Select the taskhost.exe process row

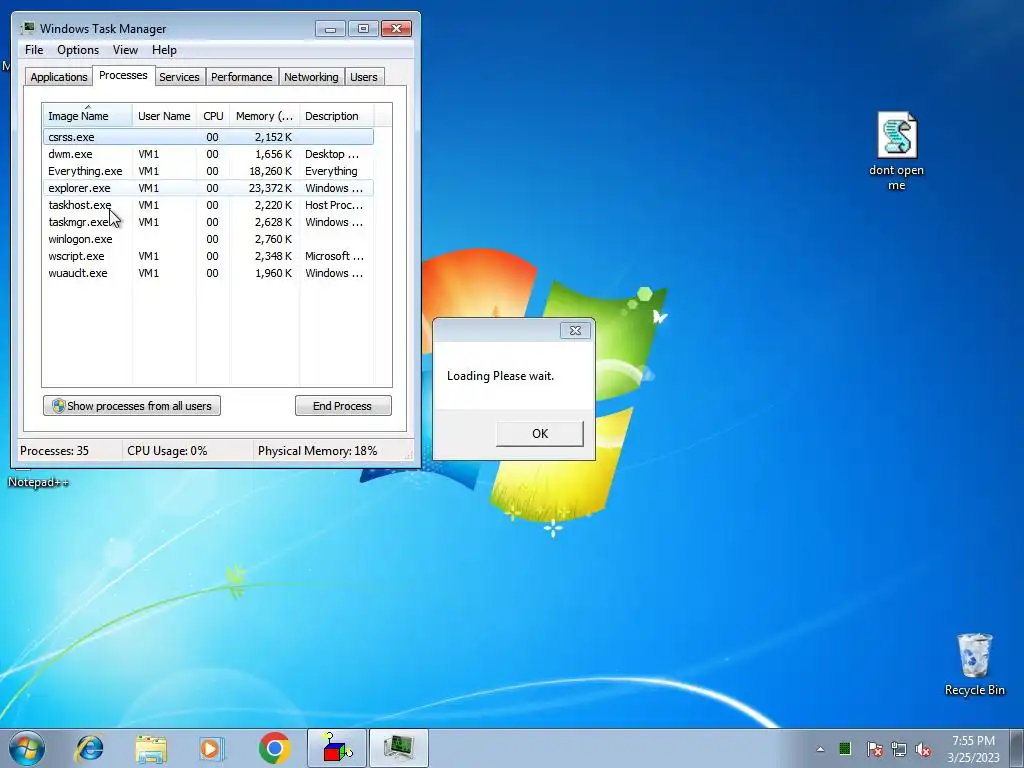point(208,205)
